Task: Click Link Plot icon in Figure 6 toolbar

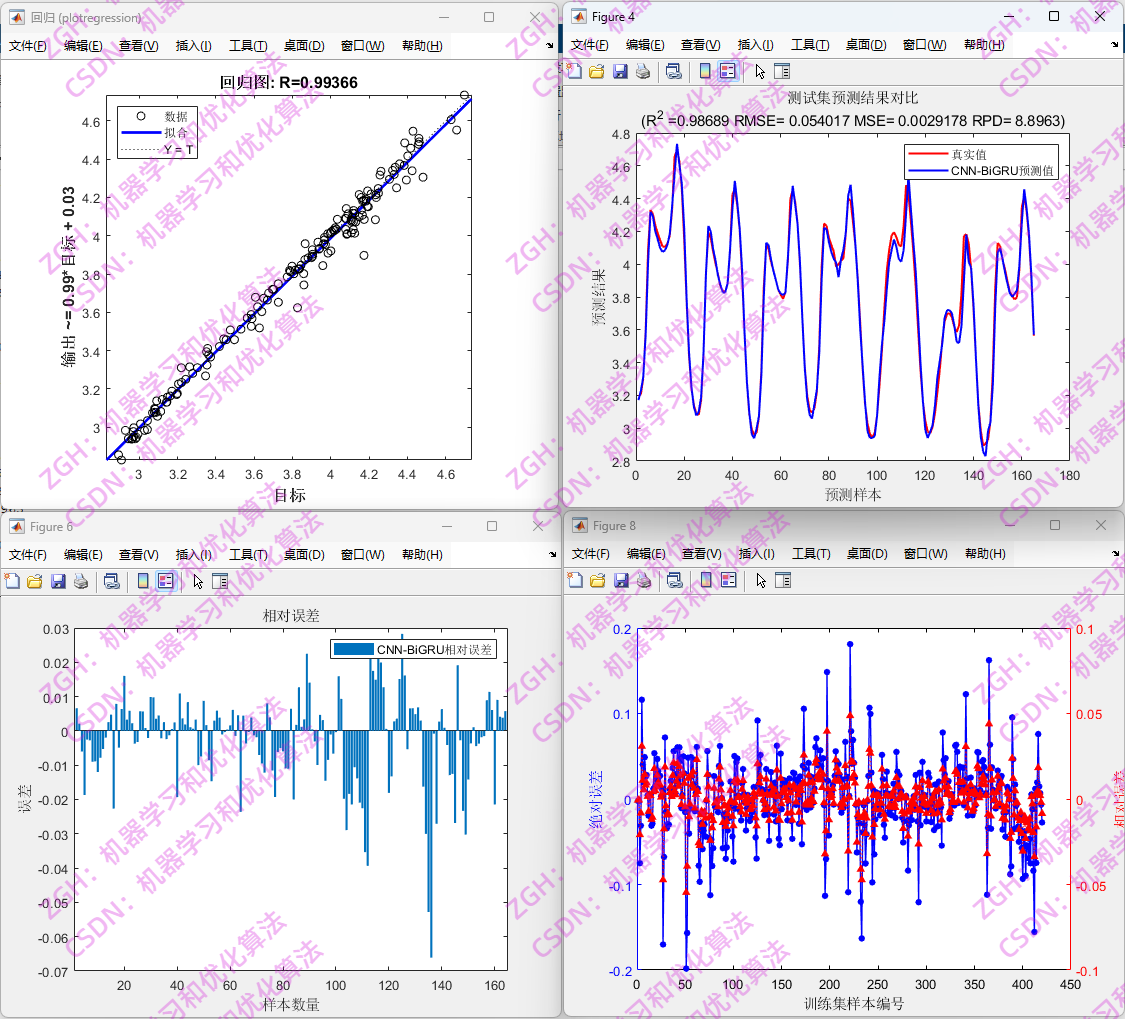Action: click(x=111, y=581)
